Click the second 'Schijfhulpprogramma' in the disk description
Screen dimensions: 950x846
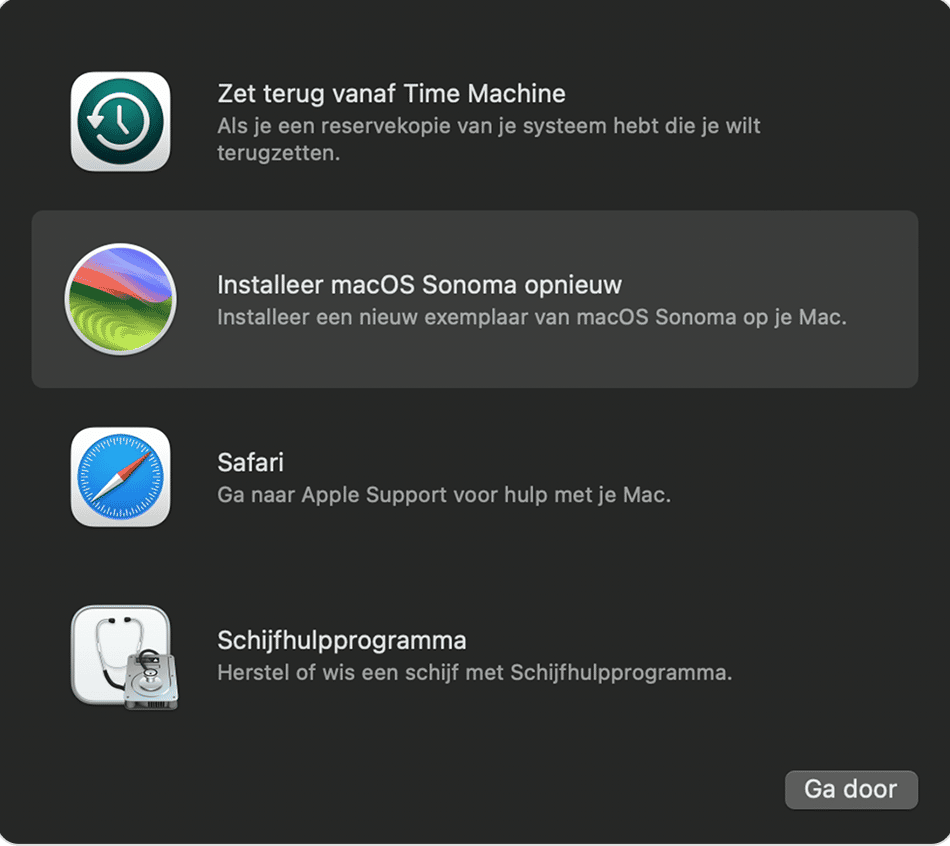[x=620, y=673]
